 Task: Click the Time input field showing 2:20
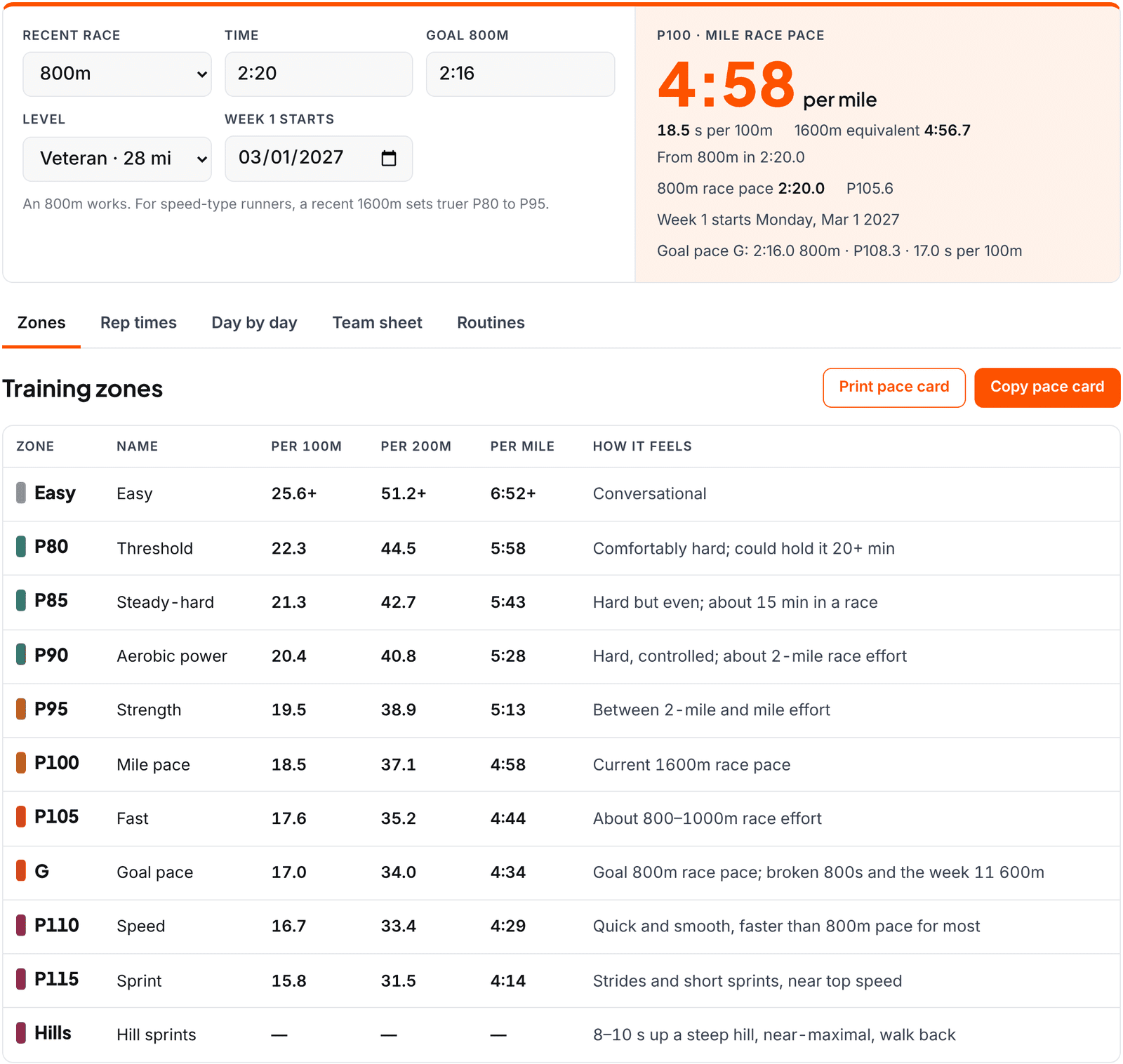(x=319, y=74)
